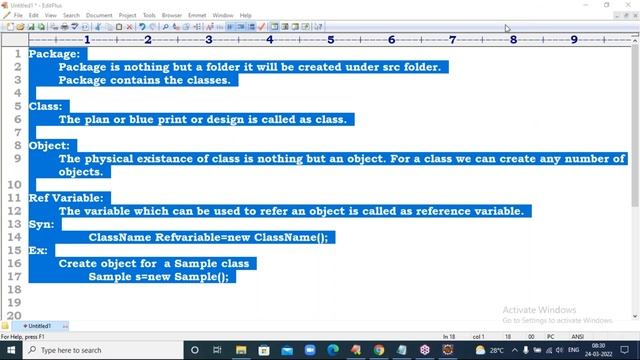Click the 'Package:' heading on line 1

click(x=54, y=54)
